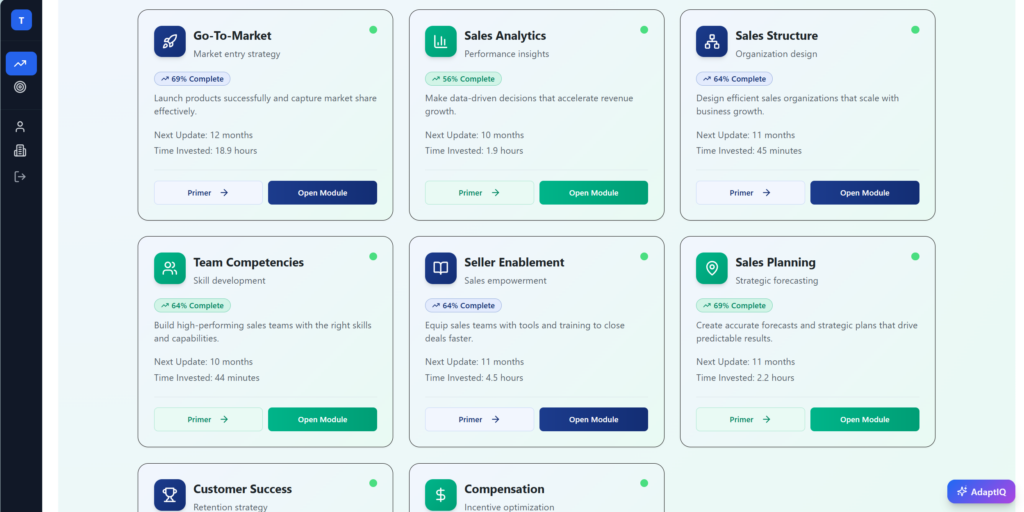Click the blue T logo in sidebar
The height and width of the screenshot is (512, 1024).
point(21,20)
